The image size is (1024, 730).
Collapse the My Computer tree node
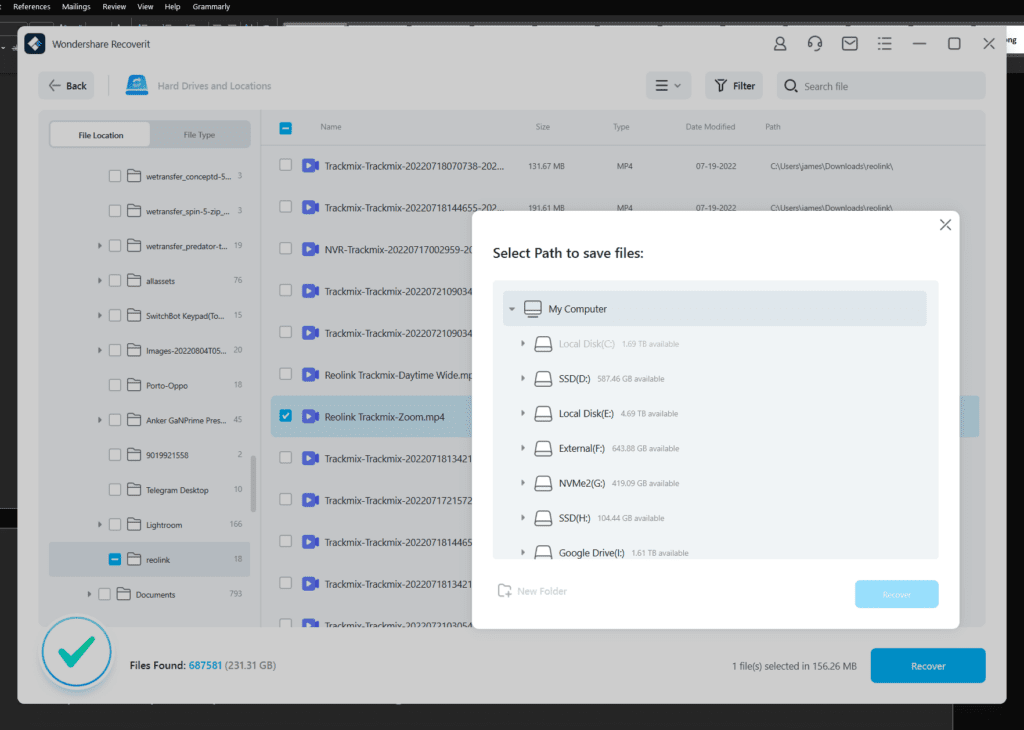coord(512,309)
